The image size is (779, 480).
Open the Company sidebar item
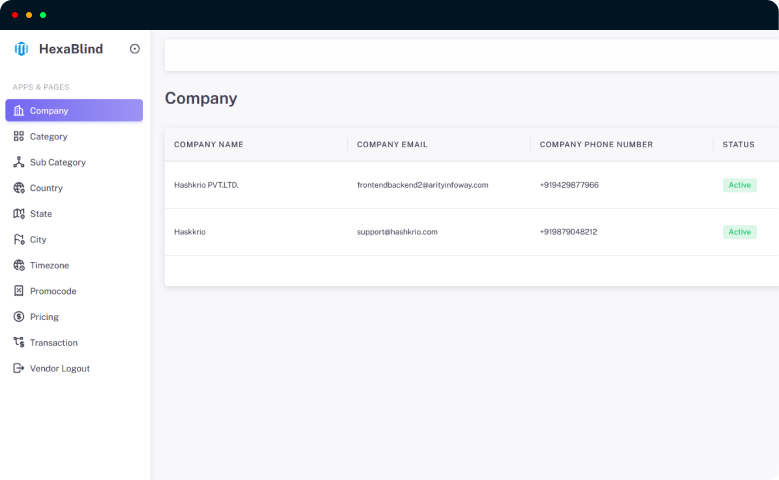tap(74, 111)
